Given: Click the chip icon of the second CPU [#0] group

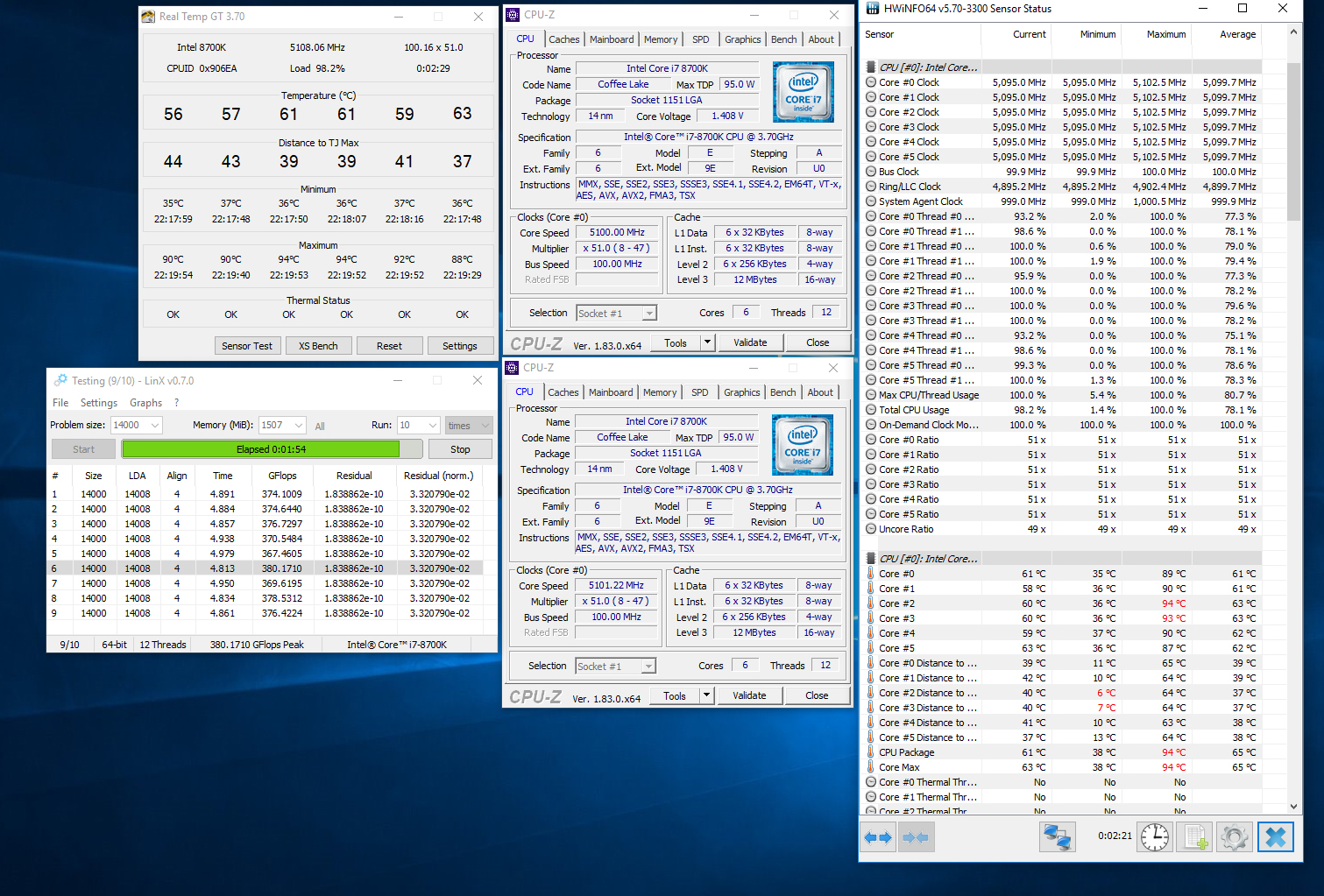Looking at the screenshot, I should pos(871,559).
